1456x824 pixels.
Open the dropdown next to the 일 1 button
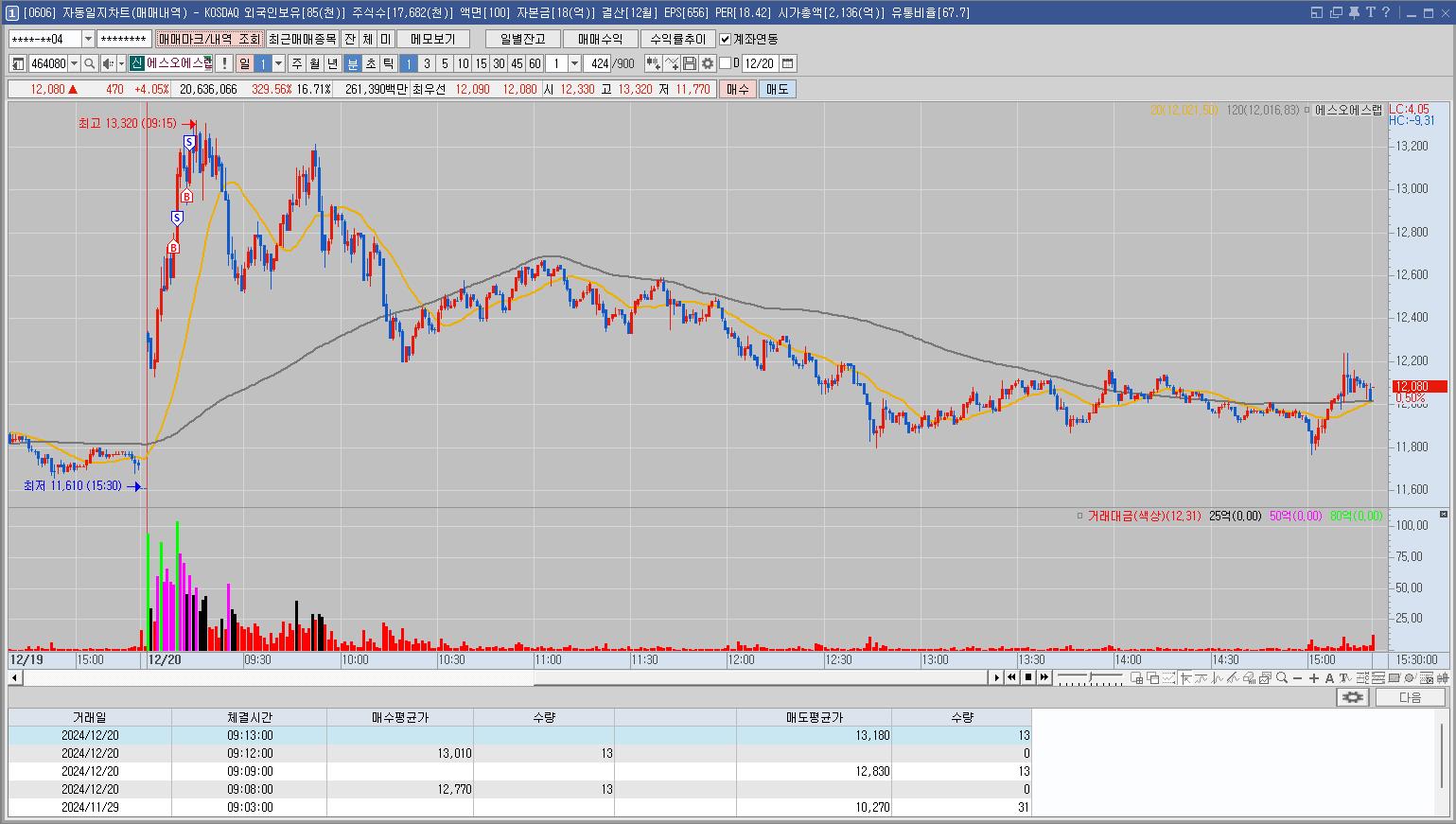(278, 63)
